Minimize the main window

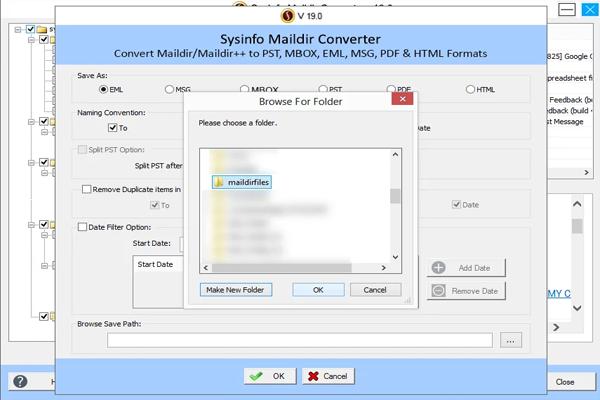567,9
